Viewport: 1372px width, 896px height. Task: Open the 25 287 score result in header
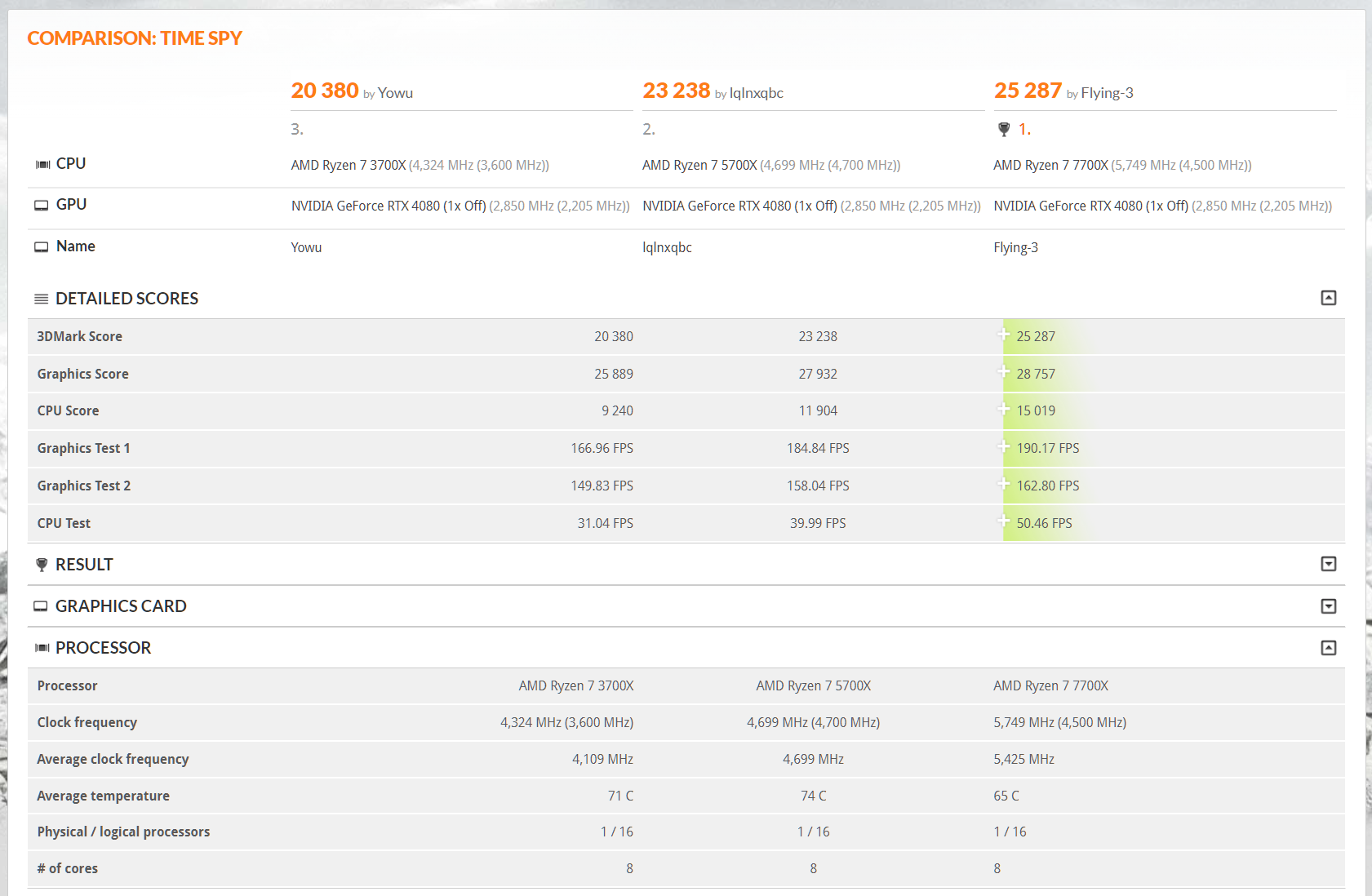point(1028,91)
